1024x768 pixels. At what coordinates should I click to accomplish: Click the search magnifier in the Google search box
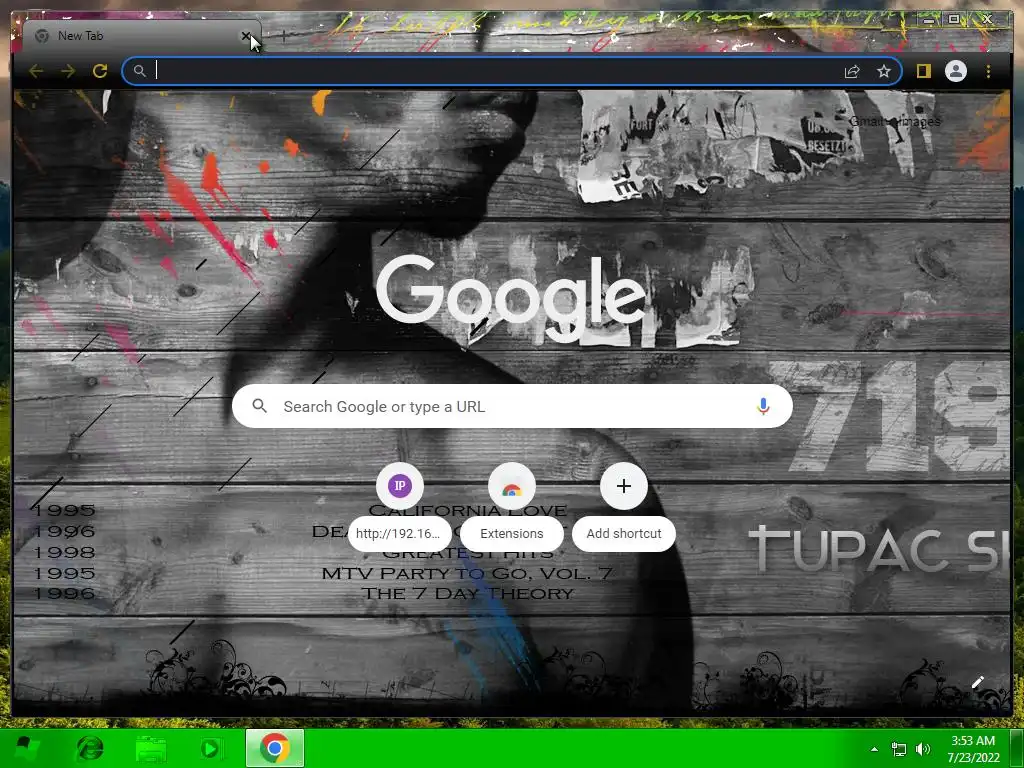tap(259, 406)
